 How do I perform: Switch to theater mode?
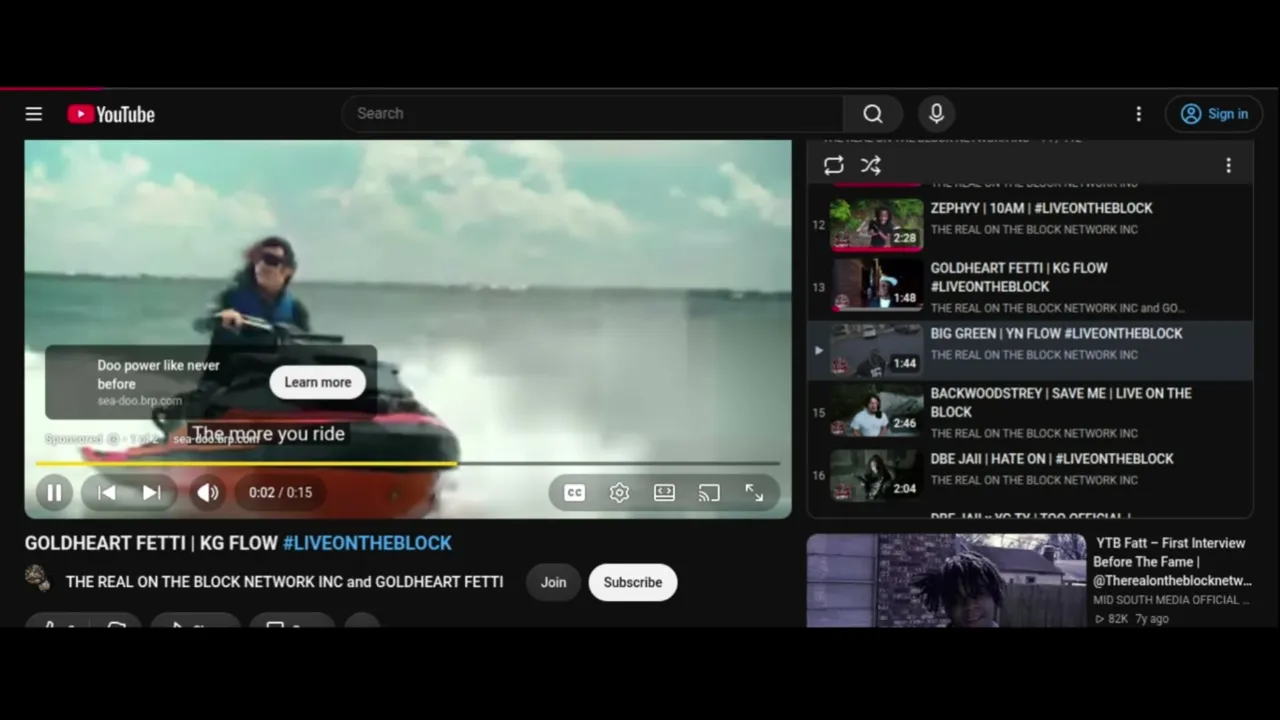click(x=664, y=492)
